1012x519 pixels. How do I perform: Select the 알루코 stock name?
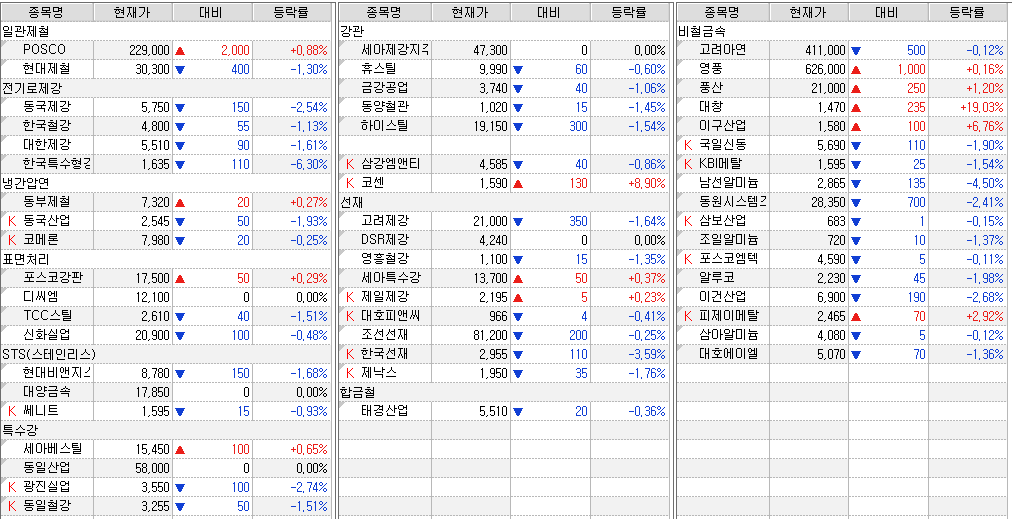717,278
